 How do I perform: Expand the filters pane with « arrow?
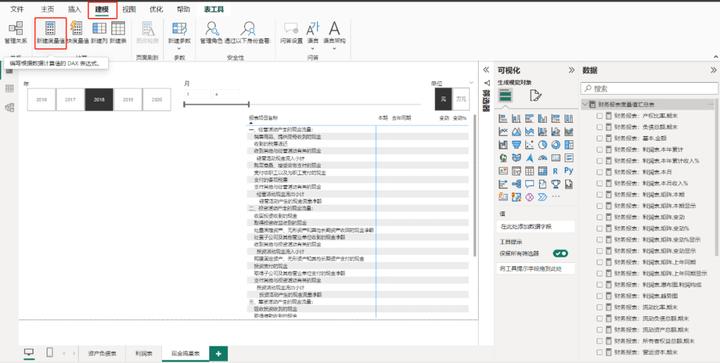coord(486,70)
